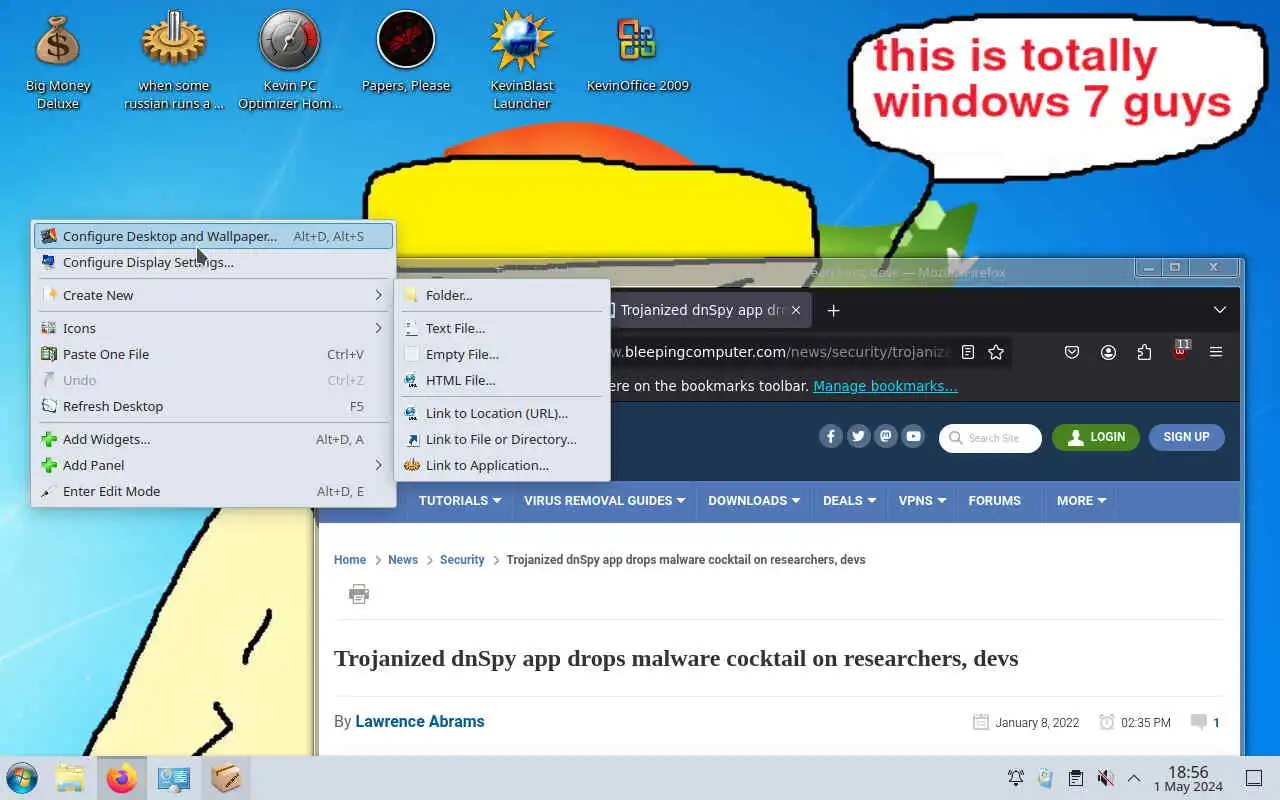Choose Paste One File from context menu

pos(214,354)
